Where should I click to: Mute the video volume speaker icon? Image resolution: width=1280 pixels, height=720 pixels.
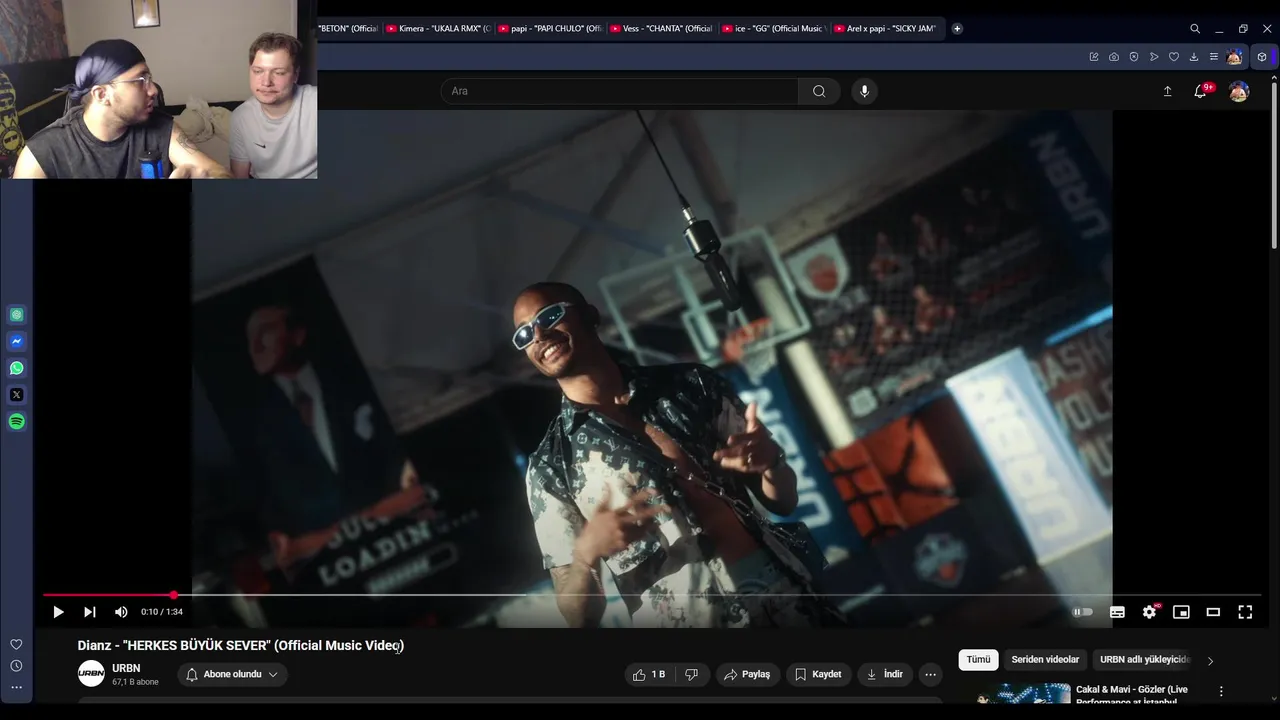click(121, 612)
